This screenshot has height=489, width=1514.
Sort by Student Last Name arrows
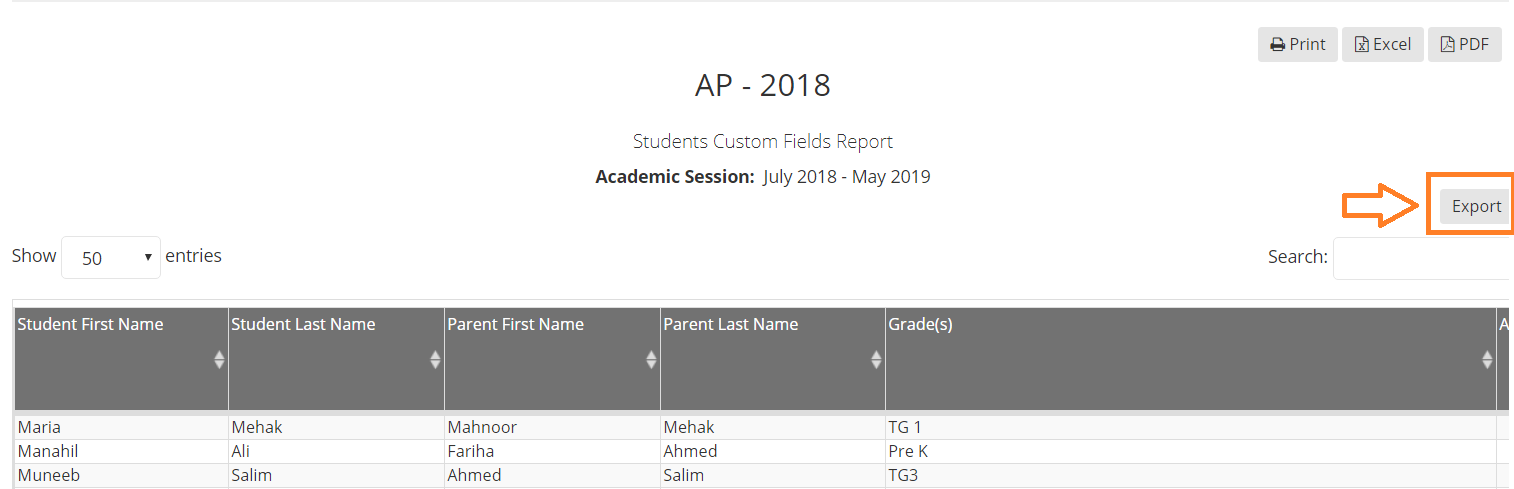[435, 359]
